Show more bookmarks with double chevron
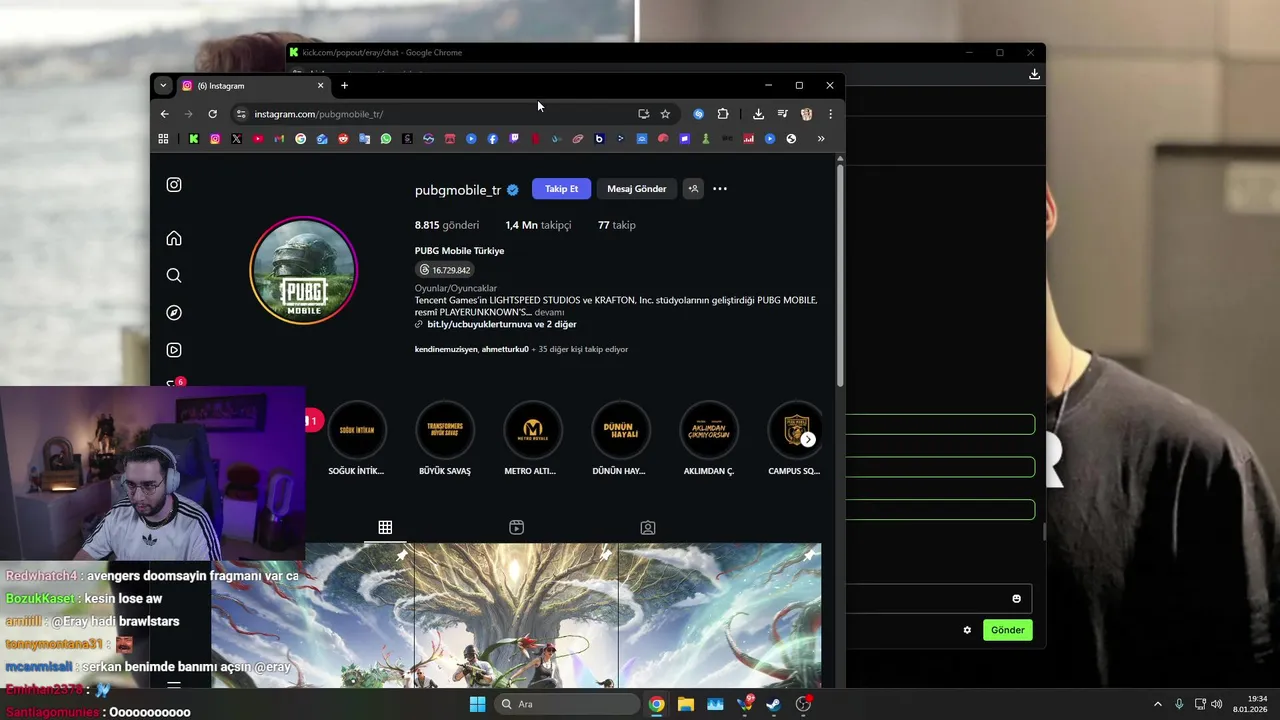 [821, 139]
